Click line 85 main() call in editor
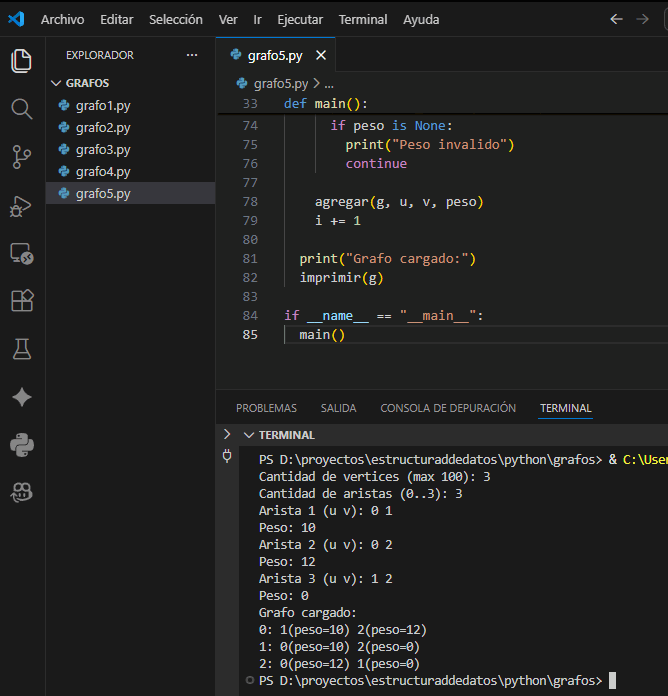This screenshot has width=668, height=696. 321,335
